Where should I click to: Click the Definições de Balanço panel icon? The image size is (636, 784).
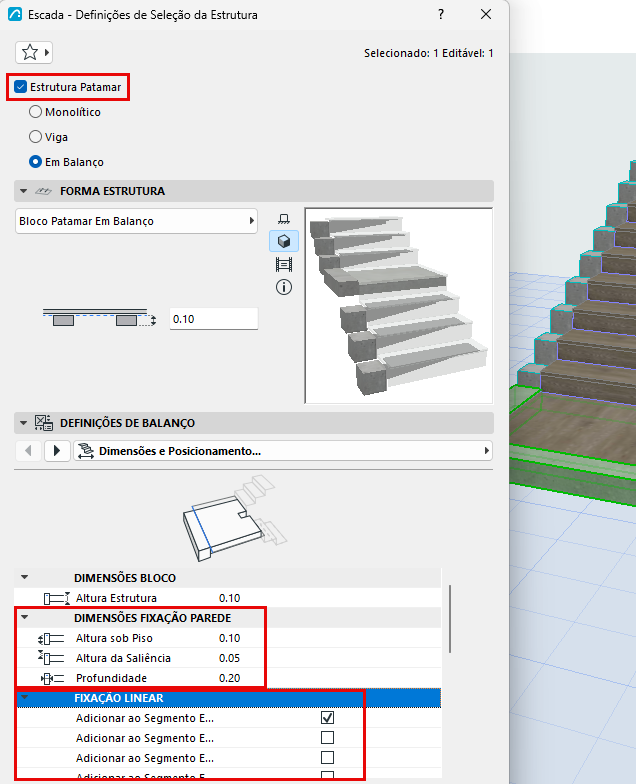[44, 423]
